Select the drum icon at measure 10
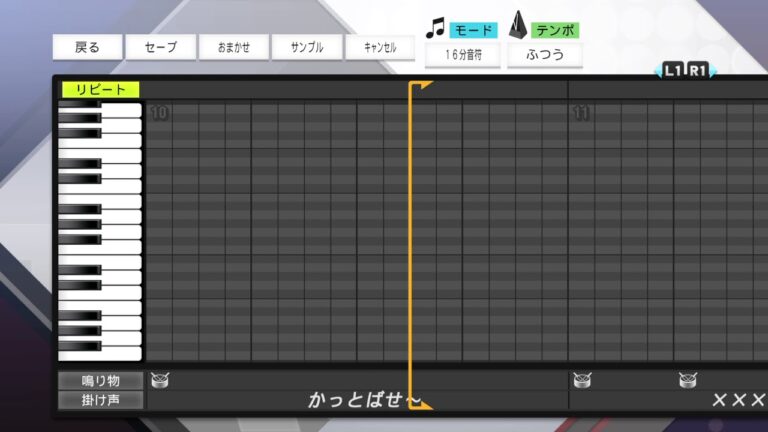The width and height of the screenshot is (768, 432). [160, 380]
